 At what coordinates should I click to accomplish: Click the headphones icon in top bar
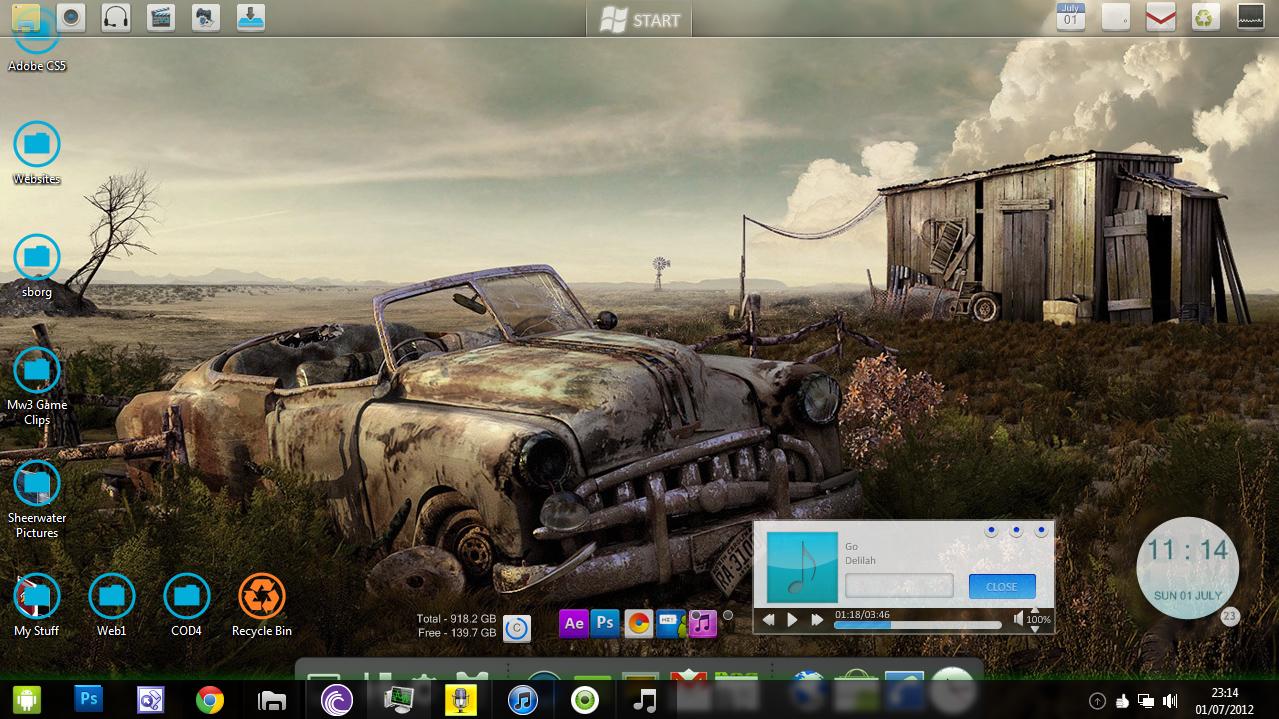116,17
